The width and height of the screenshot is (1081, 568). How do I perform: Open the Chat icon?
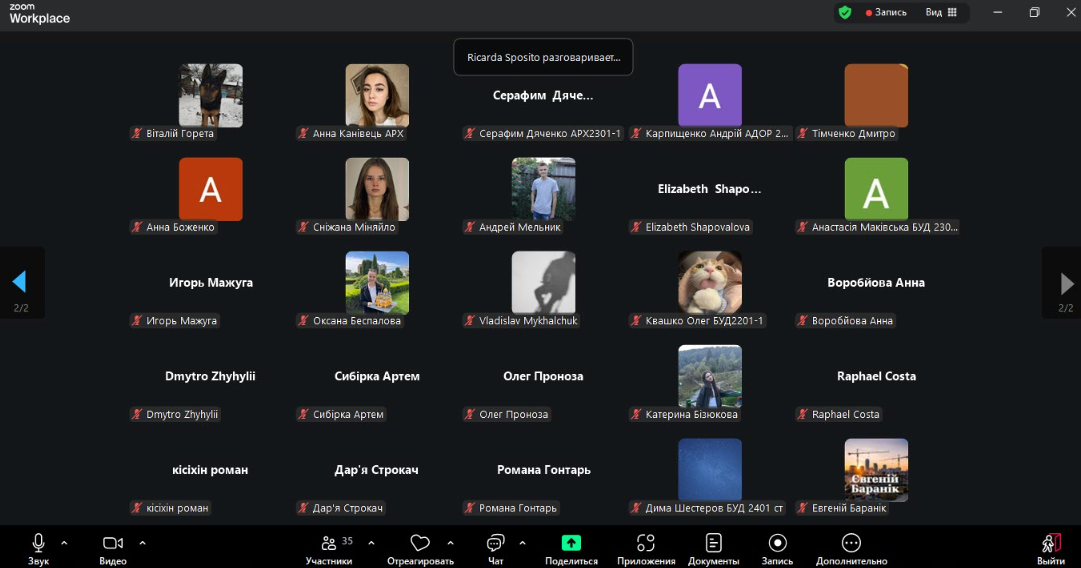tap(495, 543)
